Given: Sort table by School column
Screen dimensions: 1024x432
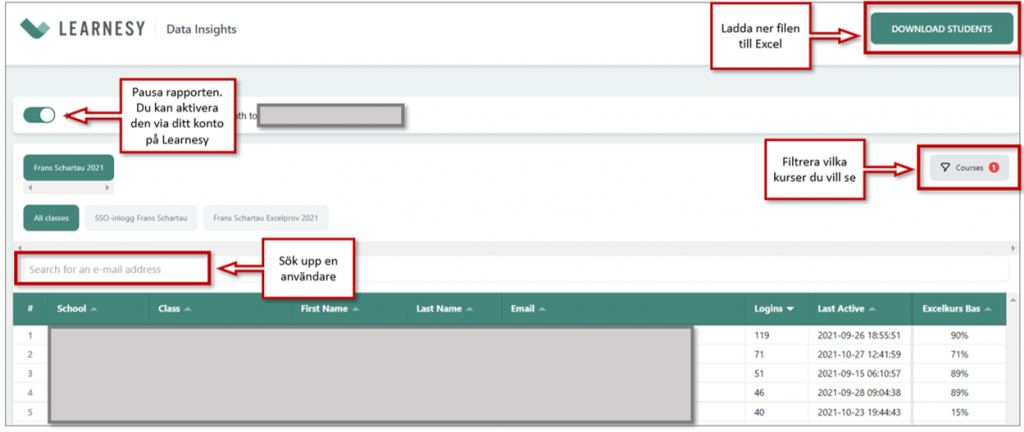Looking at the screenshot, I should 77,309.
